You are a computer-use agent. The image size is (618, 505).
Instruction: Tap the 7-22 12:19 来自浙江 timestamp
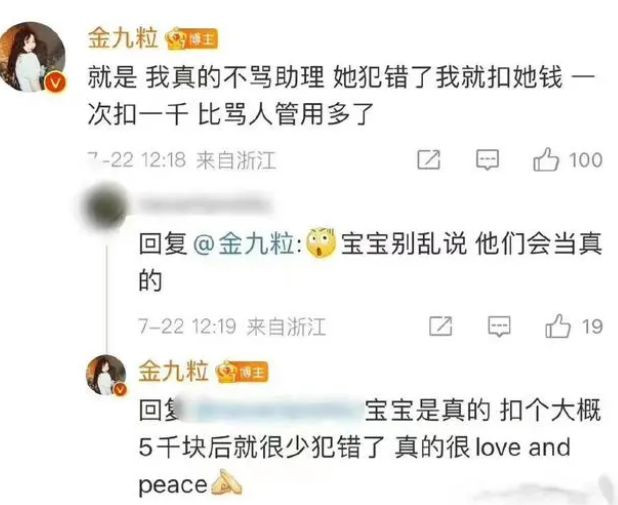232,327
